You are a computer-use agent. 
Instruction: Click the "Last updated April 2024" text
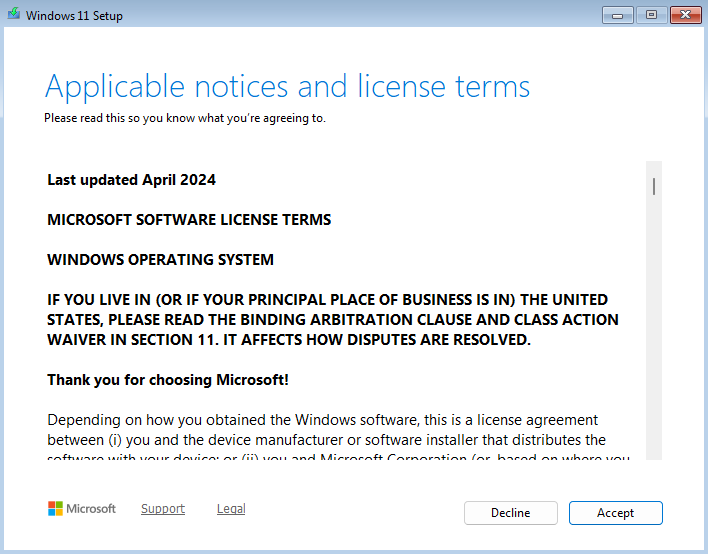point(131,180)
